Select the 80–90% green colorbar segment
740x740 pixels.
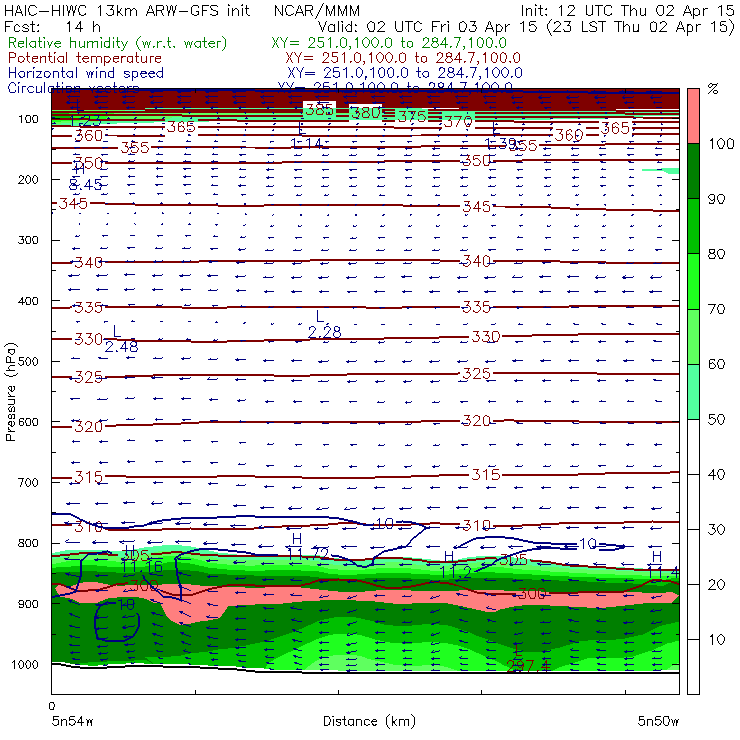point(693,226)
